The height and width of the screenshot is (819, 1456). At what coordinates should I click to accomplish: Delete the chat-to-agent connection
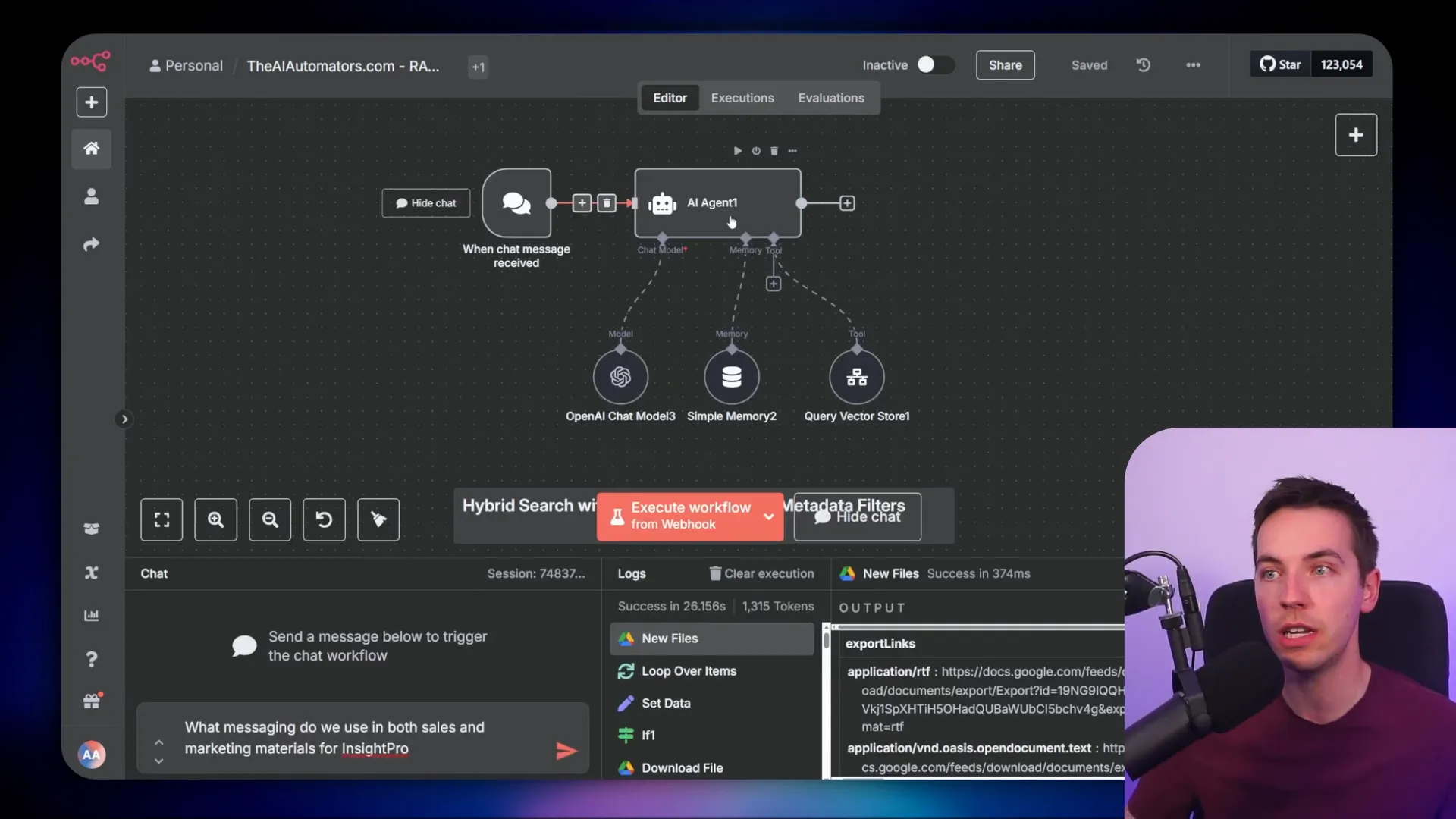pyautogui.click(x=607, y=203)
